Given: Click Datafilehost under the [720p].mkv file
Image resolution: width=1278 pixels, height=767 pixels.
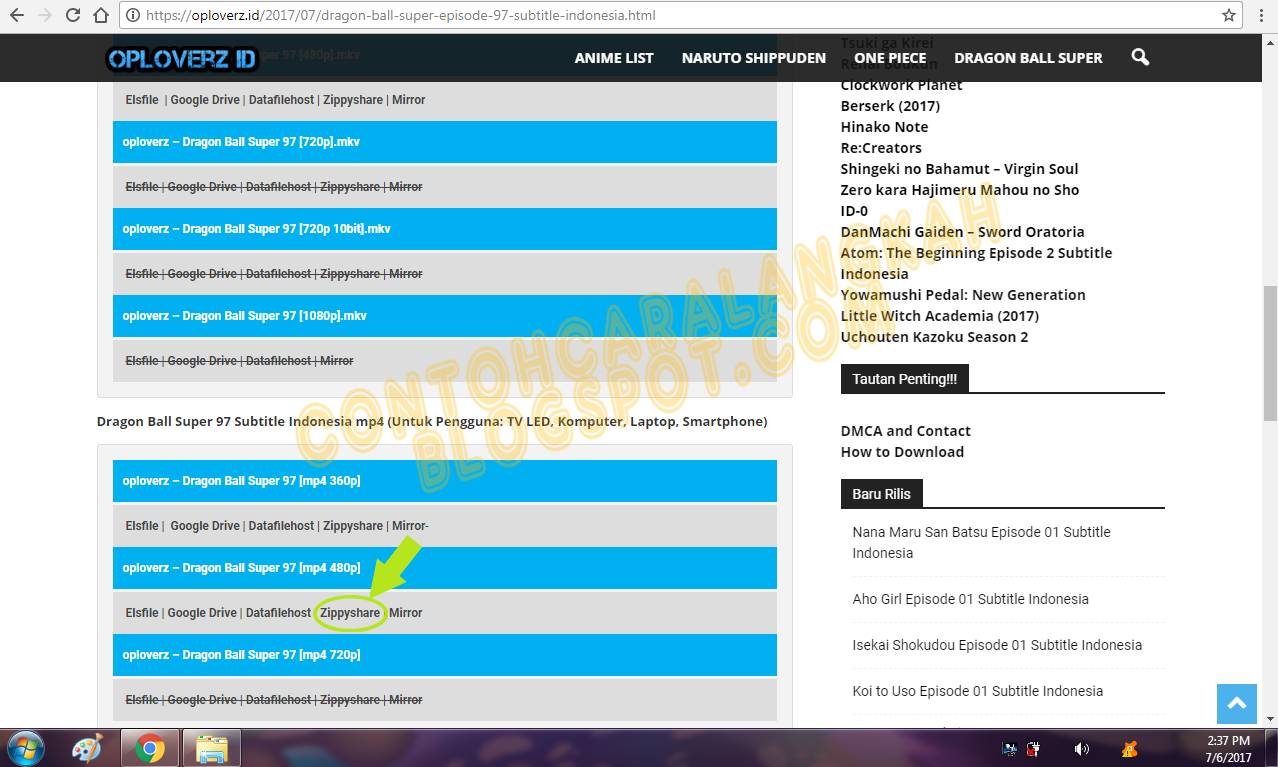Looking at the screenshot, I should point(278,187).
